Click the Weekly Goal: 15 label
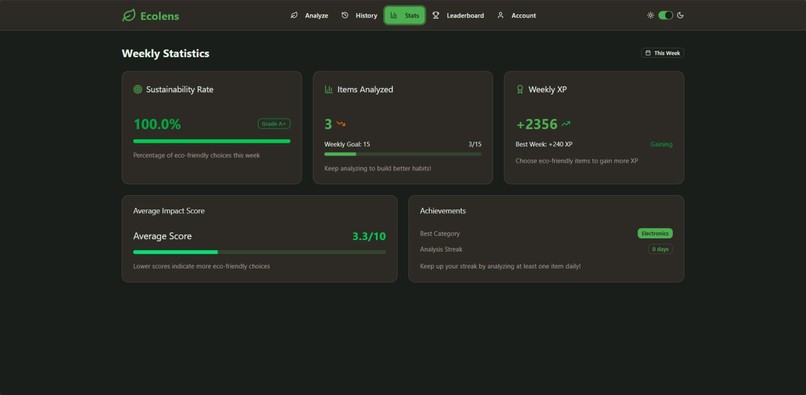Viewport: 806px width, 395px height. [x=347, y=145]
